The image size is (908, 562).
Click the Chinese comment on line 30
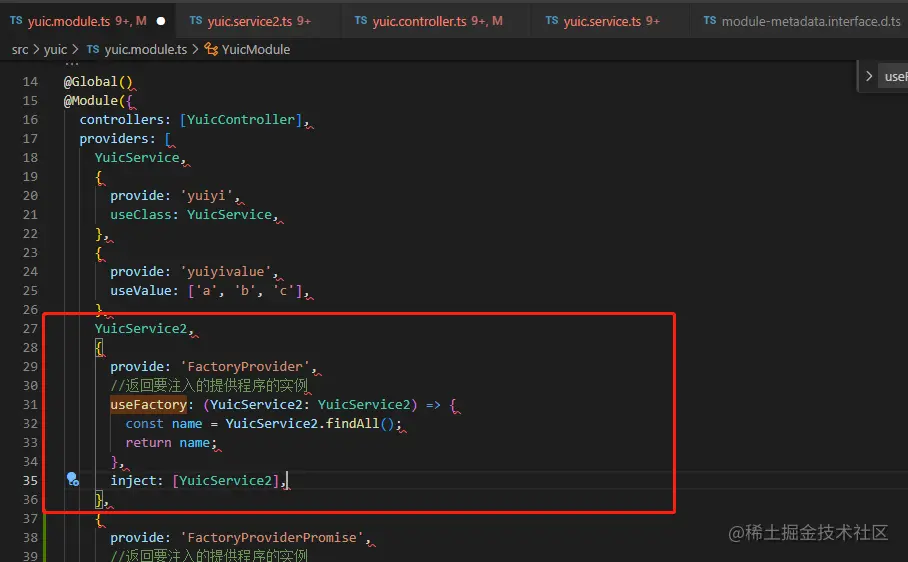(209, 386)
